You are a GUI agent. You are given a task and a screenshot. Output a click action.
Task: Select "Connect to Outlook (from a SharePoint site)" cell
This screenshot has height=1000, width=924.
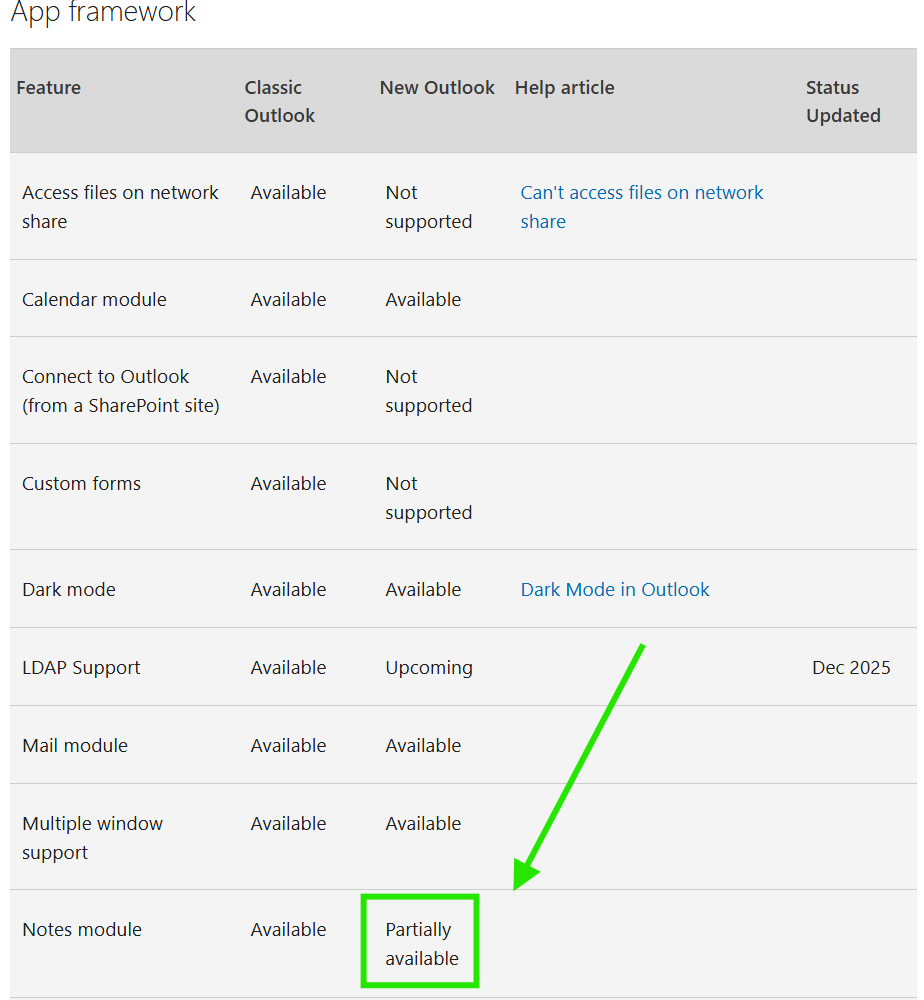click(121, 391)
